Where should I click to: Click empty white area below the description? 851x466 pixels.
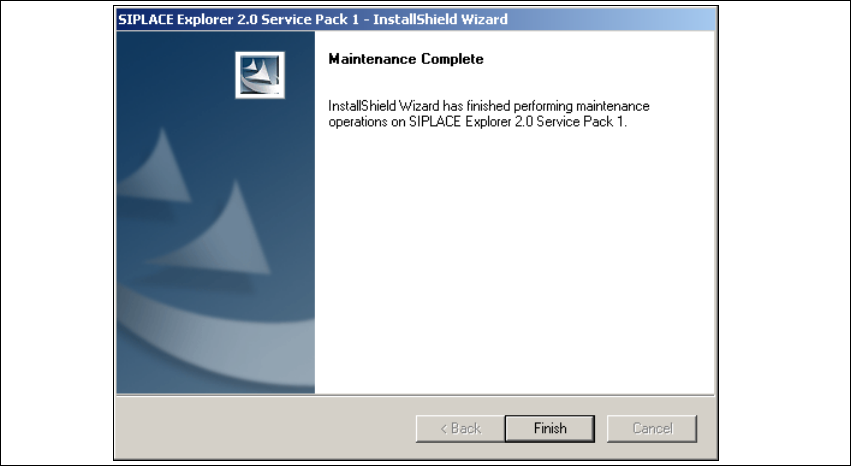(515, 260)
